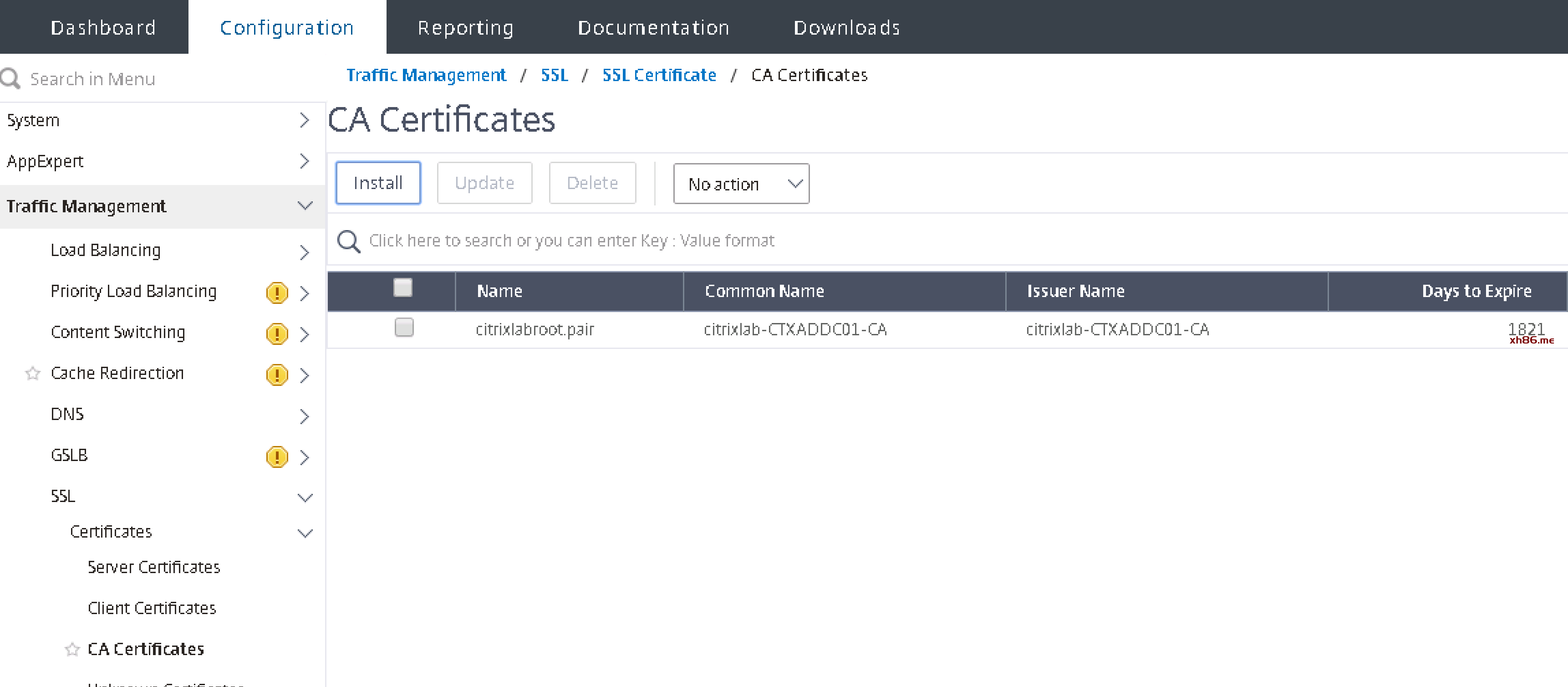1568x687 pixels.
Task: Click the Install button
Action: (378, 183)
